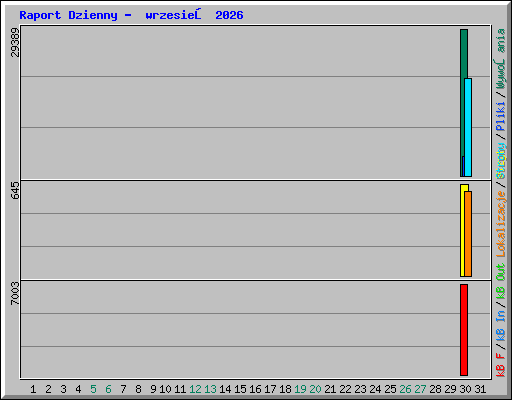Click green weekend day 27 label
The width and height of the screenshot is (512, 400).
pyautogui.click(x=420, y=389)
